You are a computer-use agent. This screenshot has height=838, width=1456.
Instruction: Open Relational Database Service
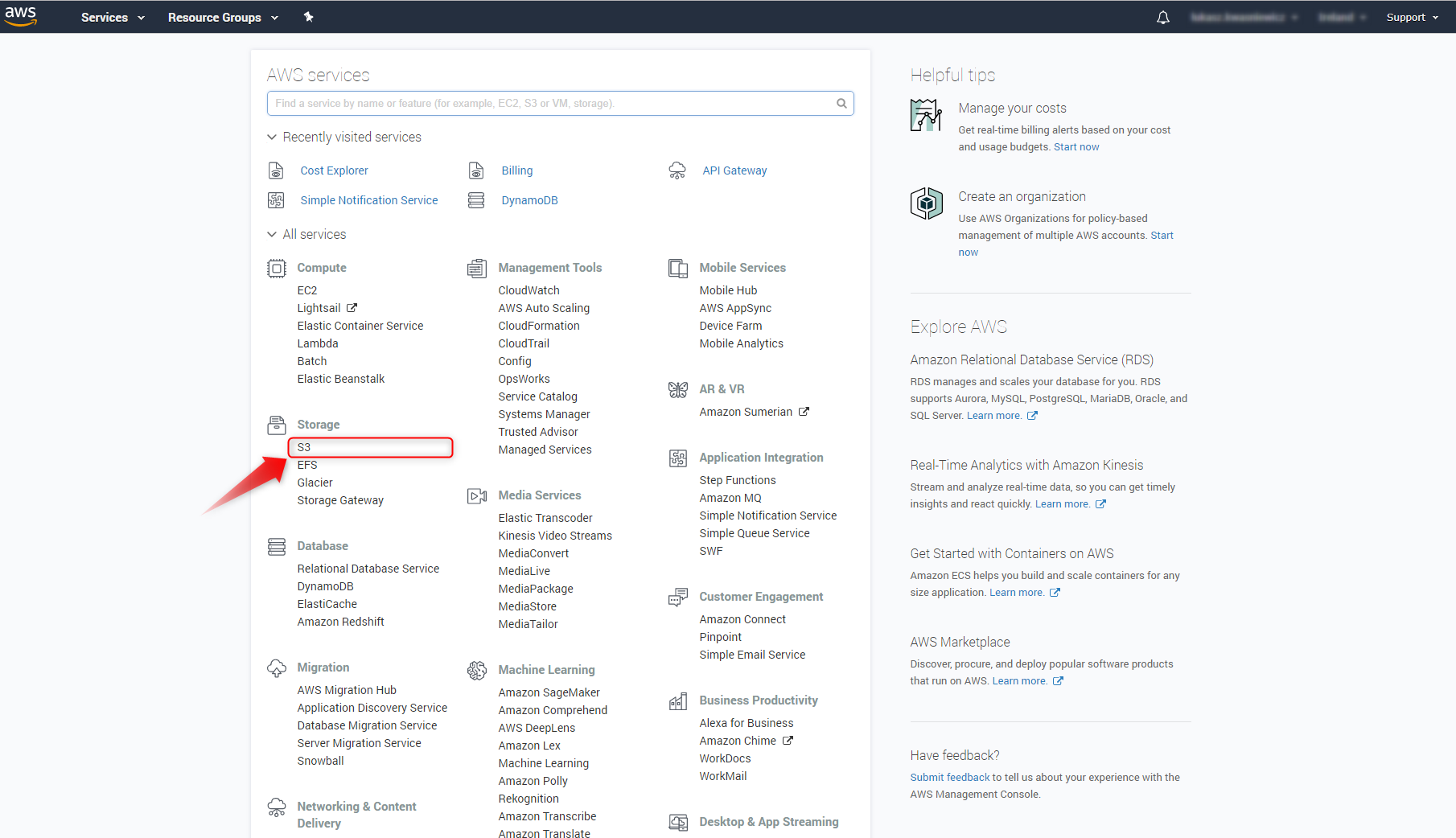368,569
